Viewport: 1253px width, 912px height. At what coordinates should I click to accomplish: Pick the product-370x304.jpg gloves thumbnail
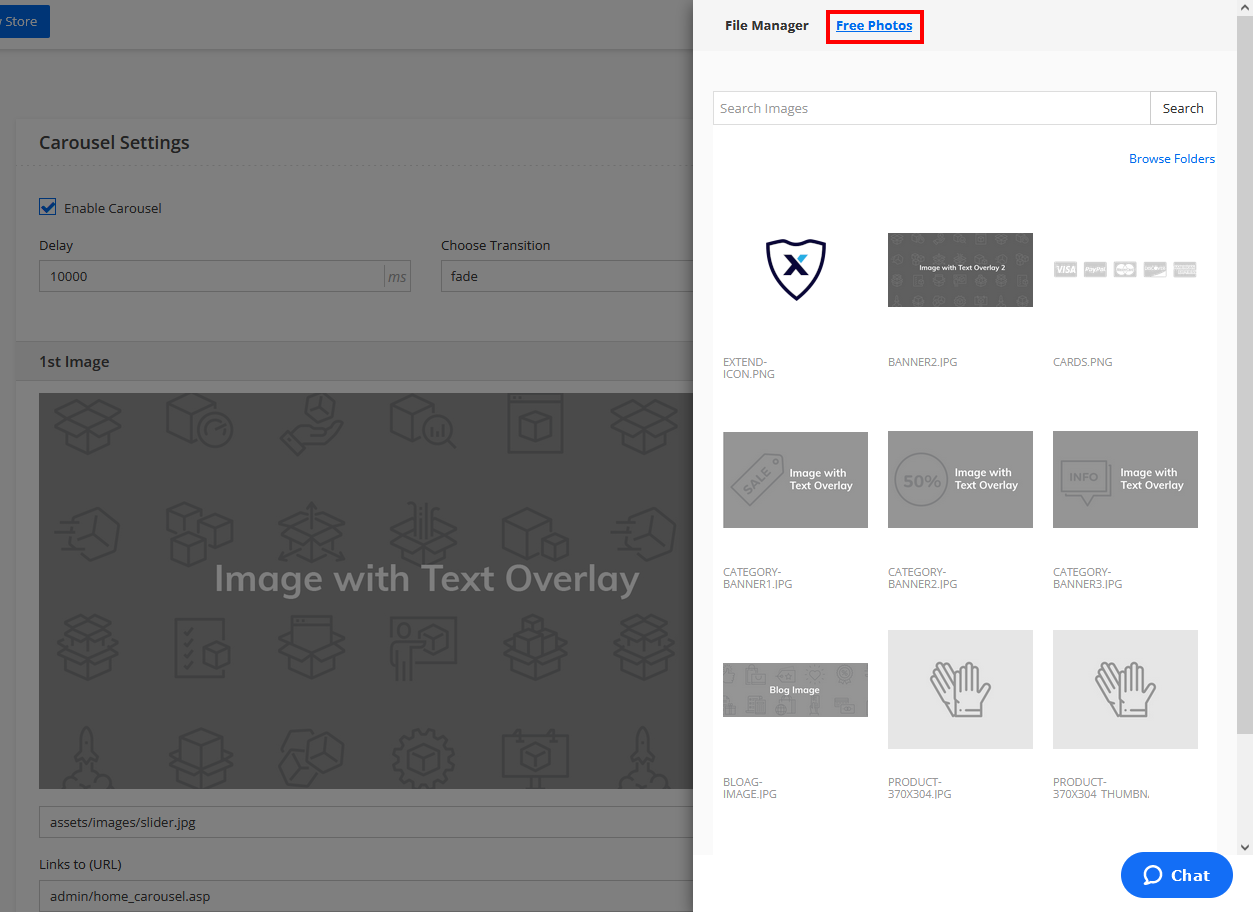click(960, 689)
